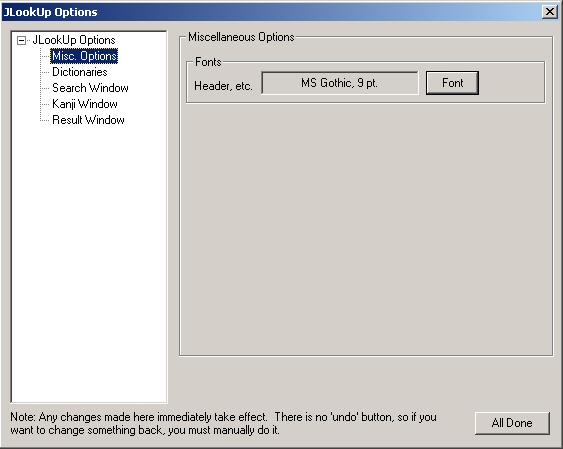This screenshot has width=563, height=449.
Task: Click the "Header, etc." label
Action: [223, 86]
